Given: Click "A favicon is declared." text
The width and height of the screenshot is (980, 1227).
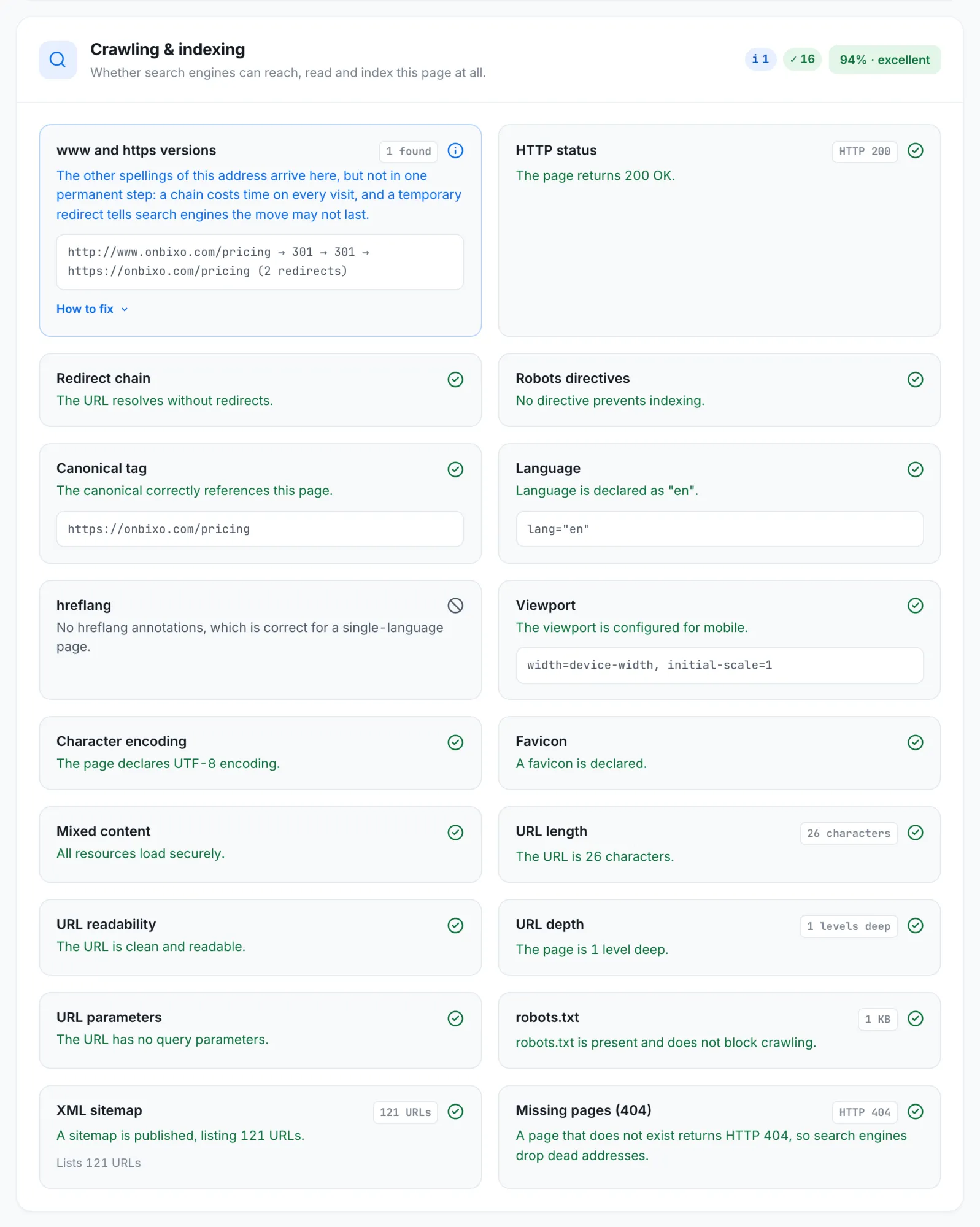Looking at the screenshot, I should (581, 764).
